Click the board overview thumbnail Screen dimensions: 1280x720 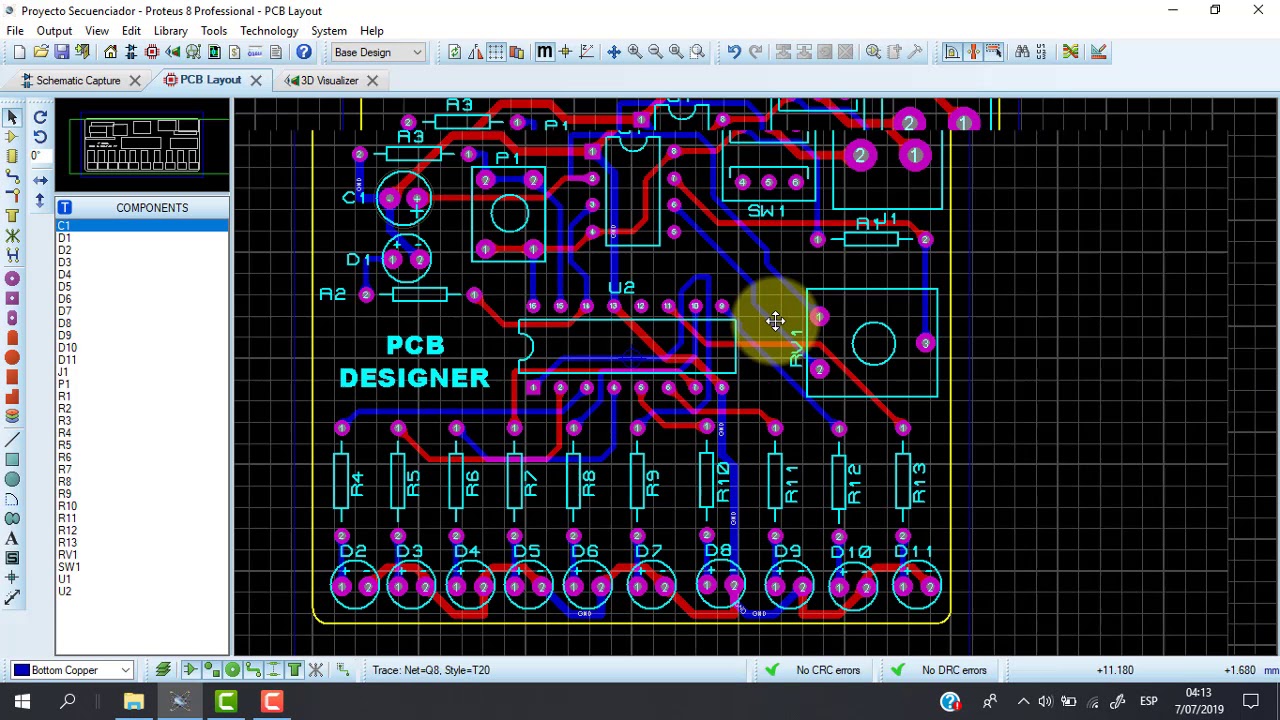pos(142,146)
